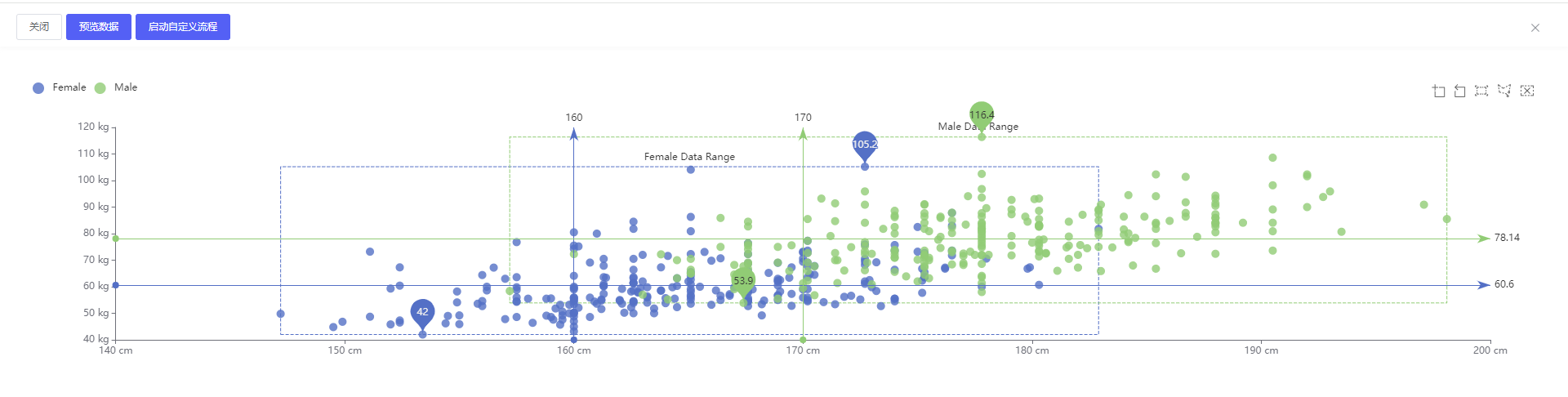
Task: Activate the area zoom tool
Action: (x=1439, y=91)
